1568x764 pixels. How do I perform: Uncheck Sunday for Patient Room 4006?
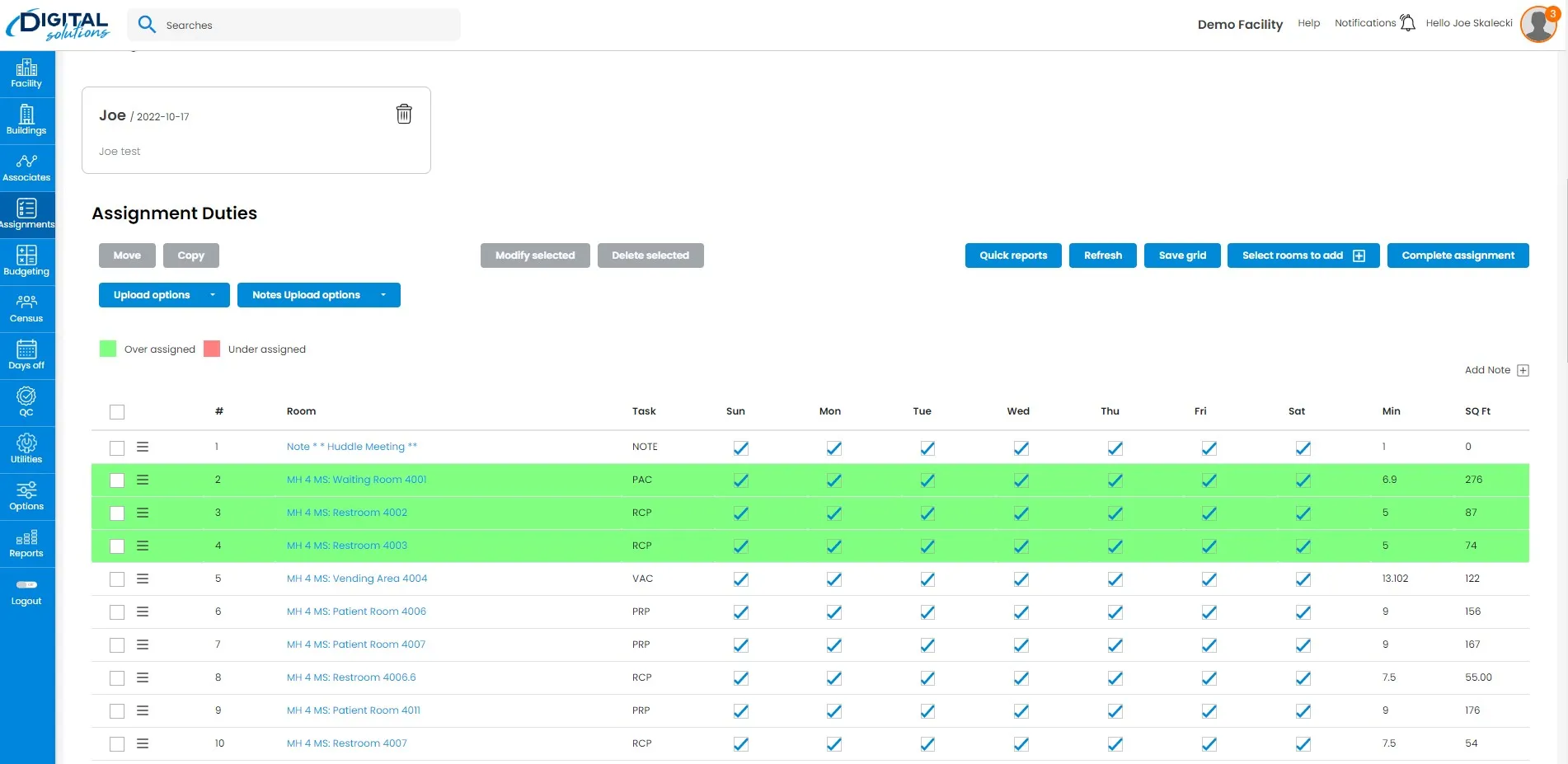741,612
